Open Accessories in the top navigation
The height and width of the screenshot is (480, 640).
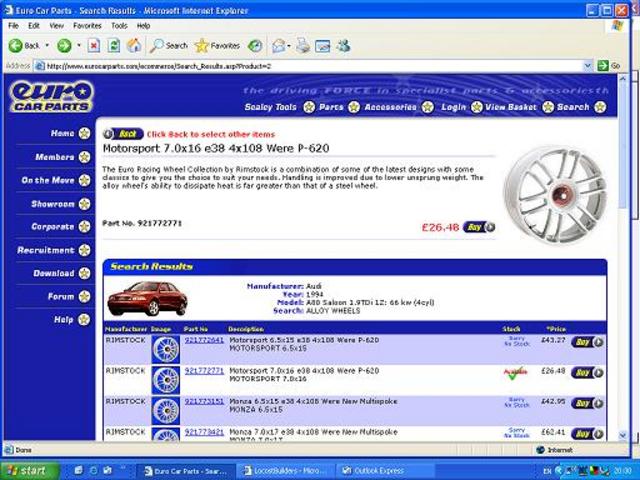(398, 107)
